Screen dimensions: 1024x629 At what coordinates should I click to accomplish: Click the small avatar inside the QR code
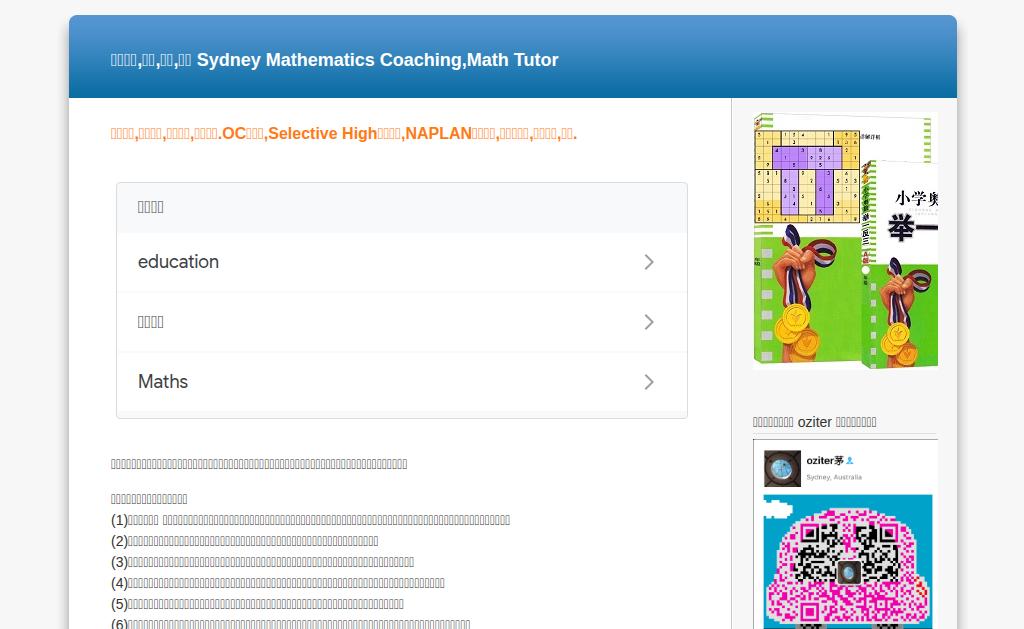849,573
